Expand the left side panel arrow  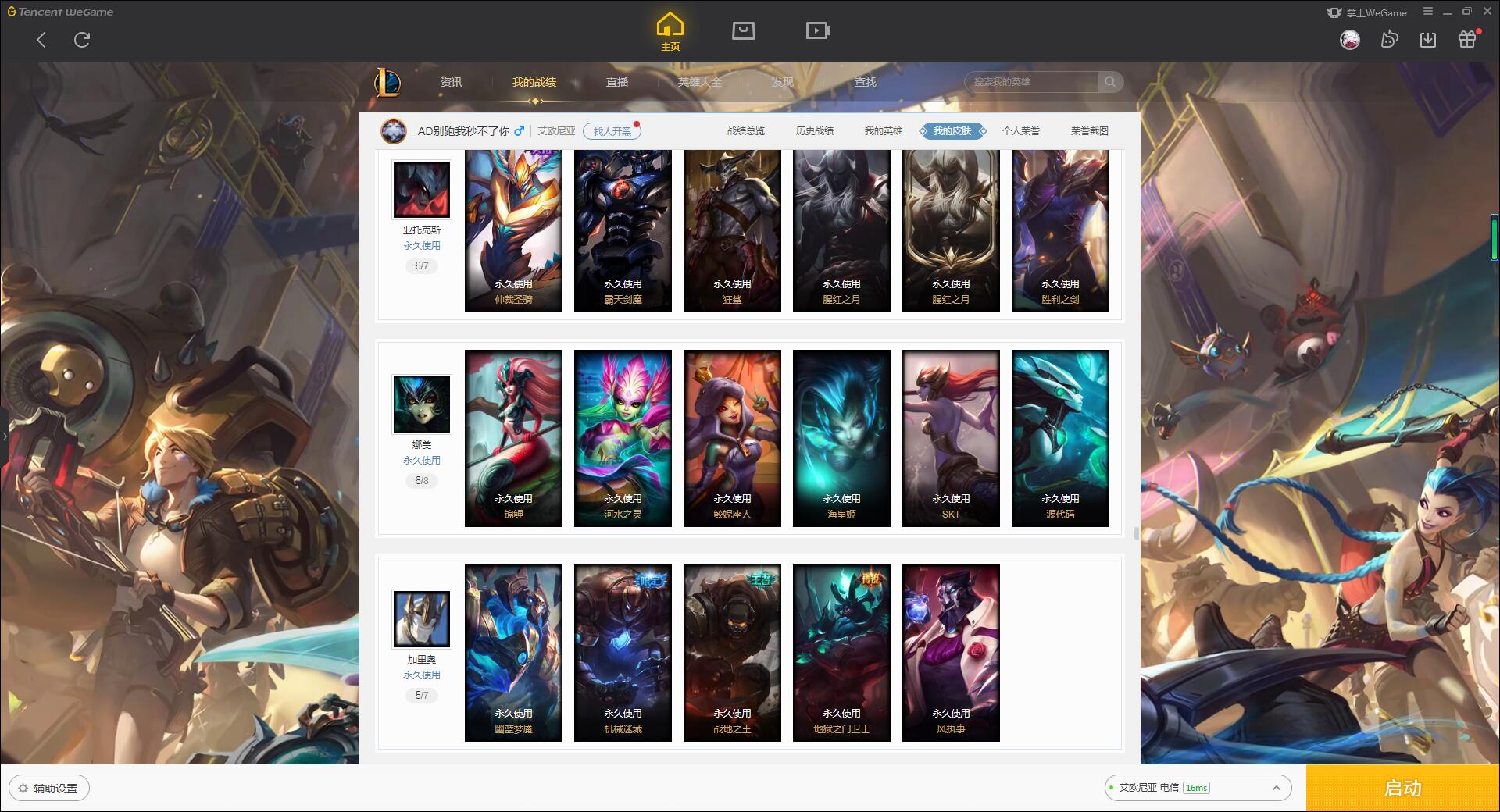[4, 436]
